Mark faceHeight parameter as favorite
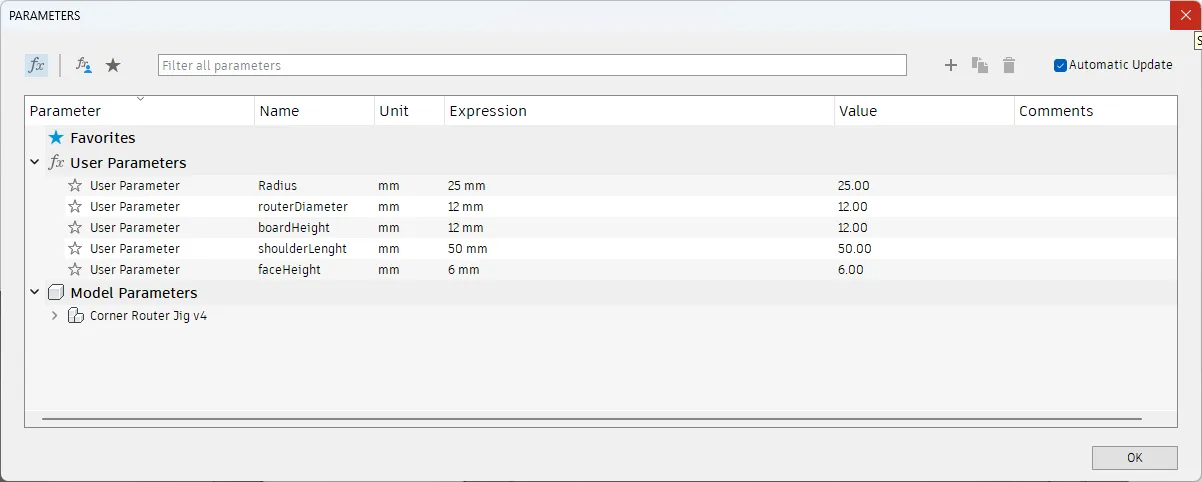This screenshot has height=482, width=1202. click(x=75, y=270)
